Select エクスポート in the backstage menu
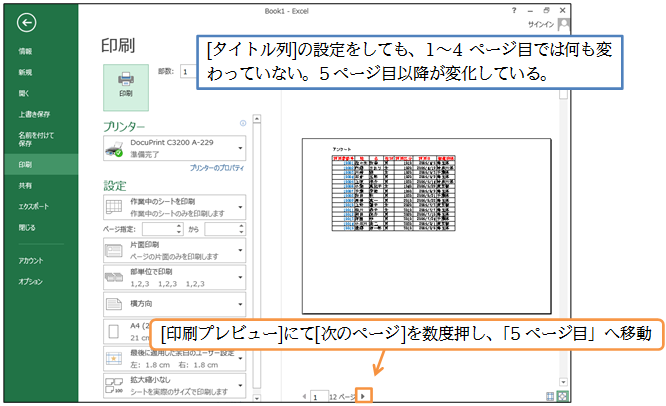 tap(31, 208)
